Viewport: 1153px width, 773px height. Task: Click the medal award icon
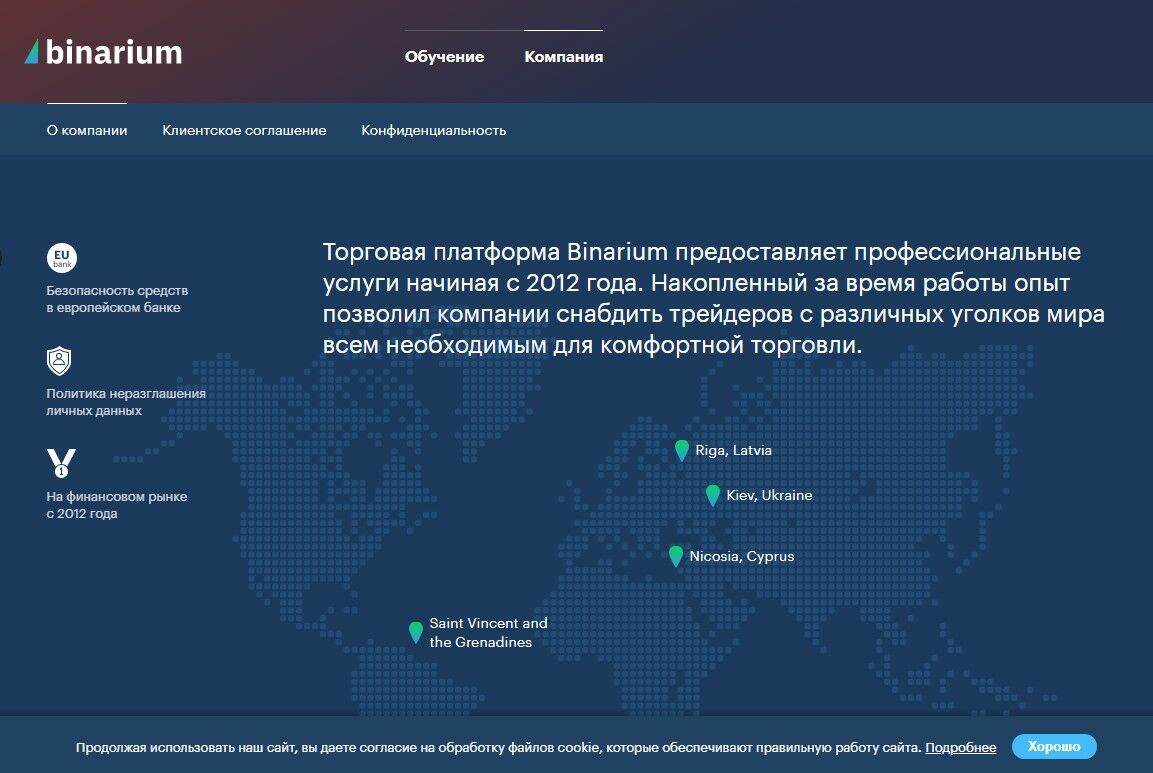[x=61, y=463]
